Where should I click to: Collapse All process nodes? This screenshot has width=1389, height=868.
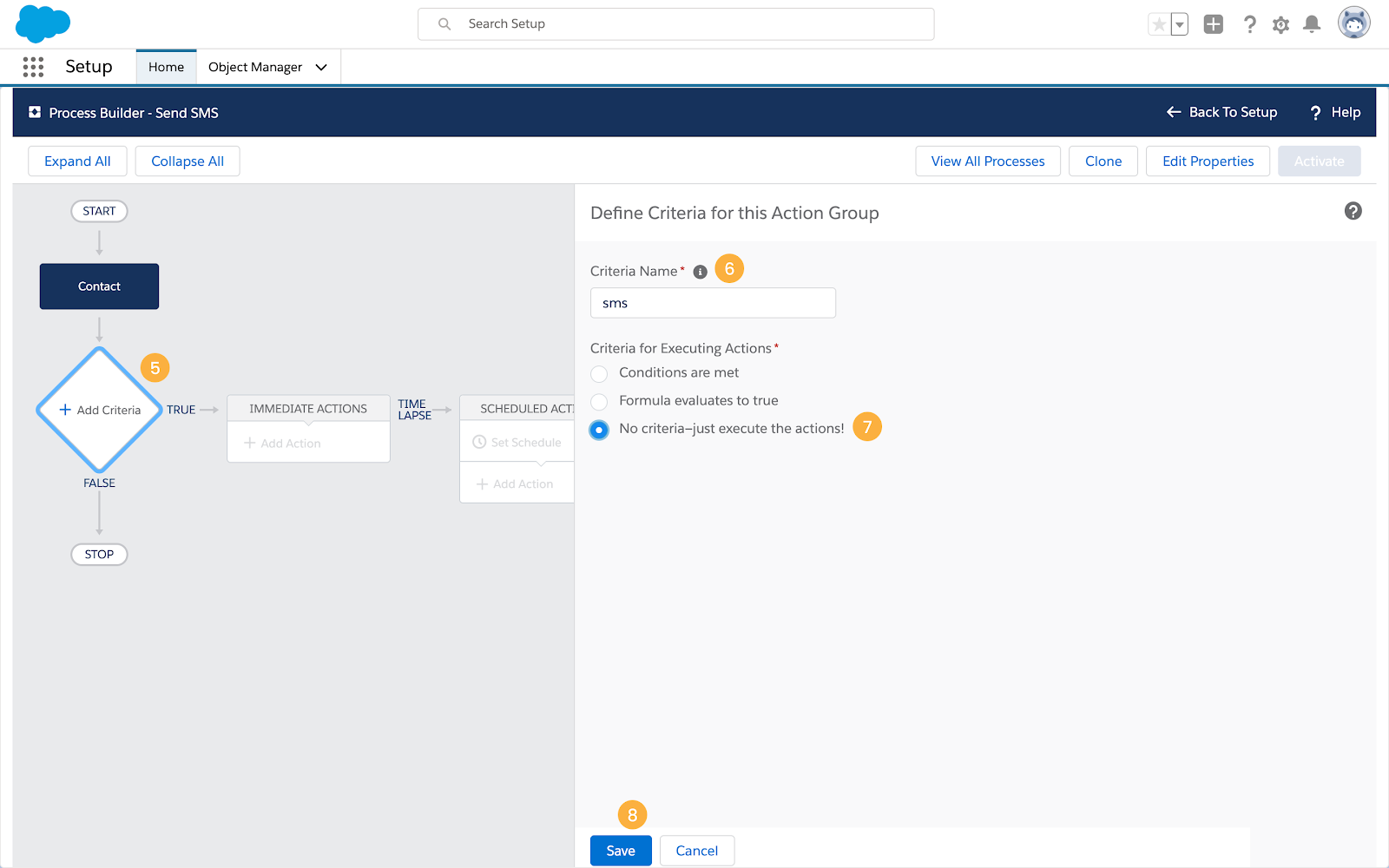pos(188,161)
